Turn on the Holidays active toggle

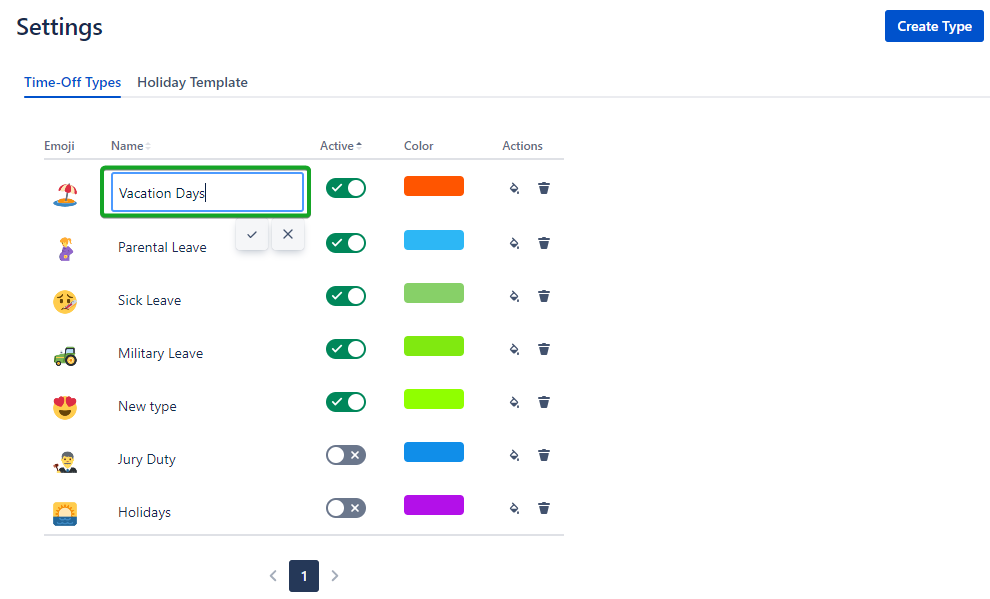coord(346,508)
